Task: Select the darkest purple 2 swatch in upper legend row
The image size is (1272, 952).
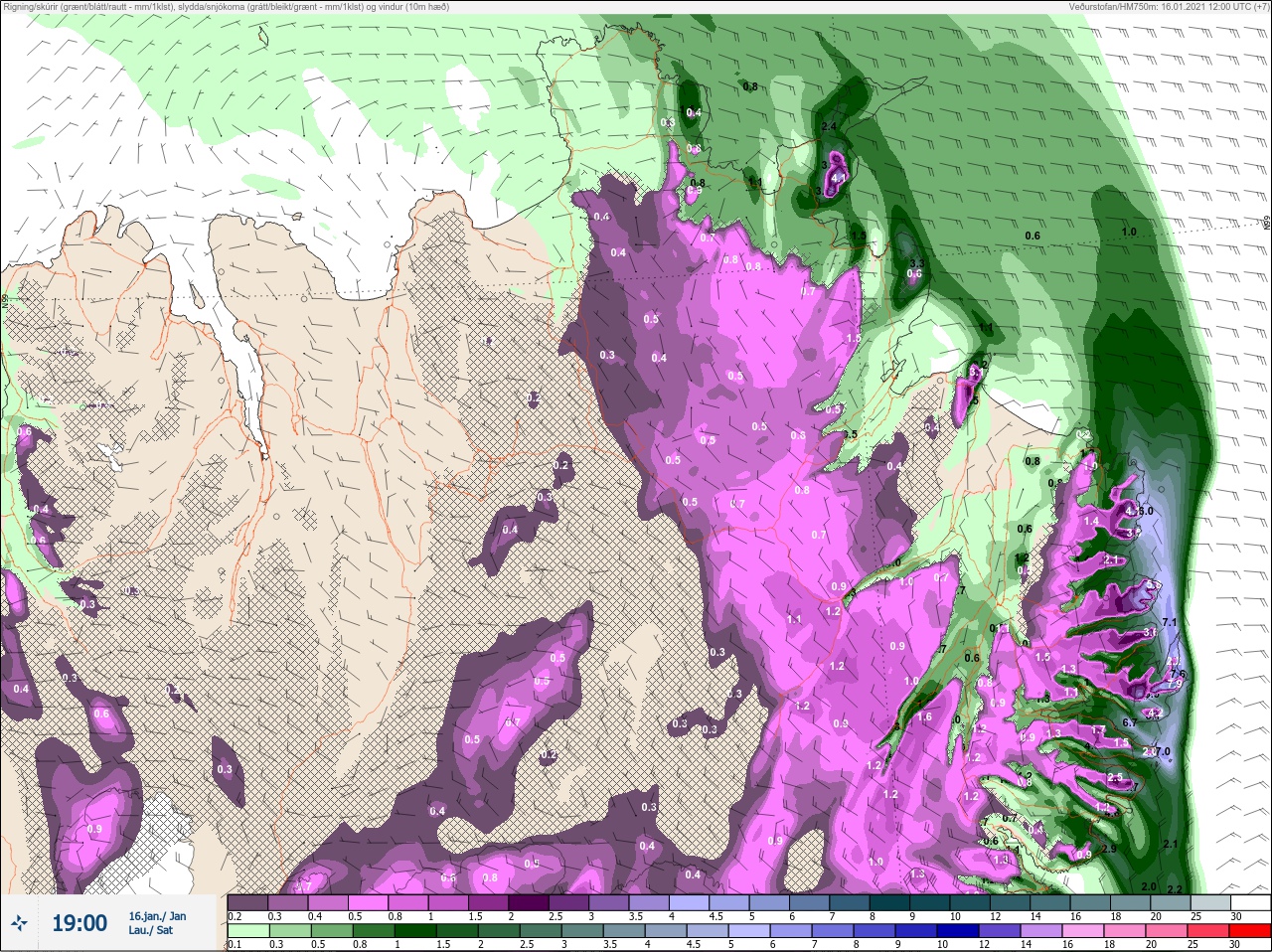Action: click(x=529, y=902)
